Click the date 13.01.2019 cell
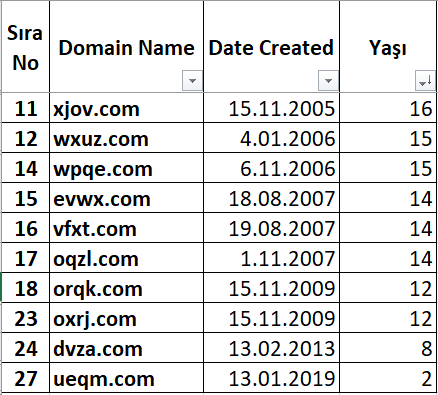Screen dimensions: 438x395 point(271,378)
